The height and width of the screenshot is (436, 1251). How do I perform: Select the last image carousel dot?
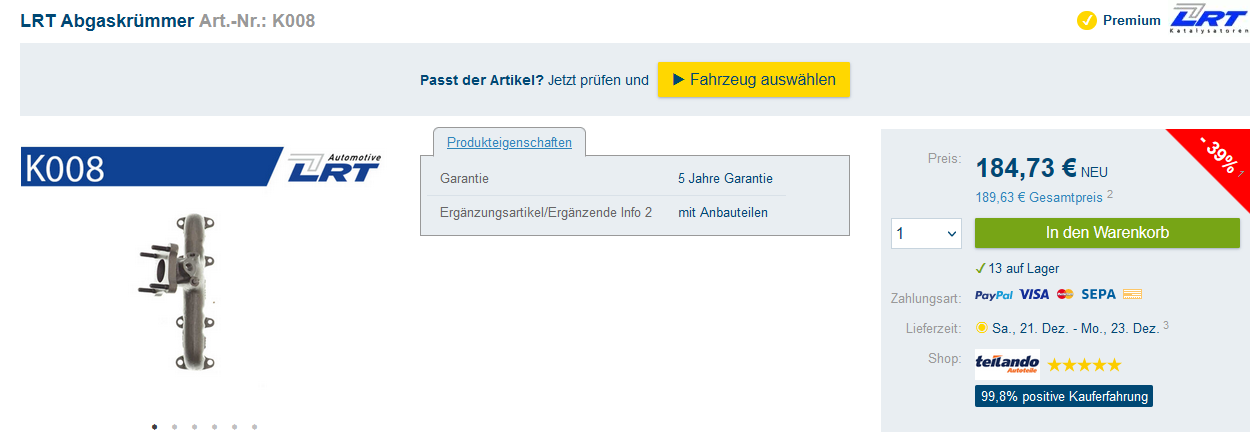click(x=254, y=427)
